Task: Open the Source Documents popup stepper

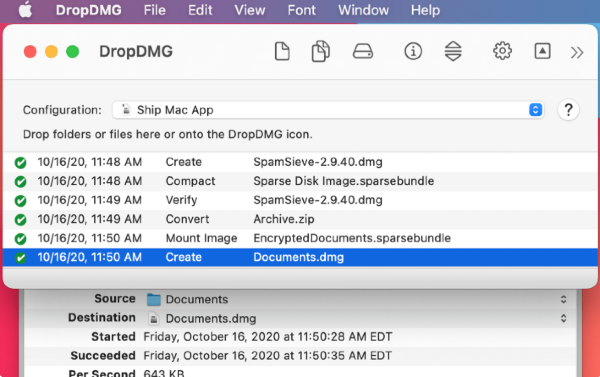Action: (563, 299)
